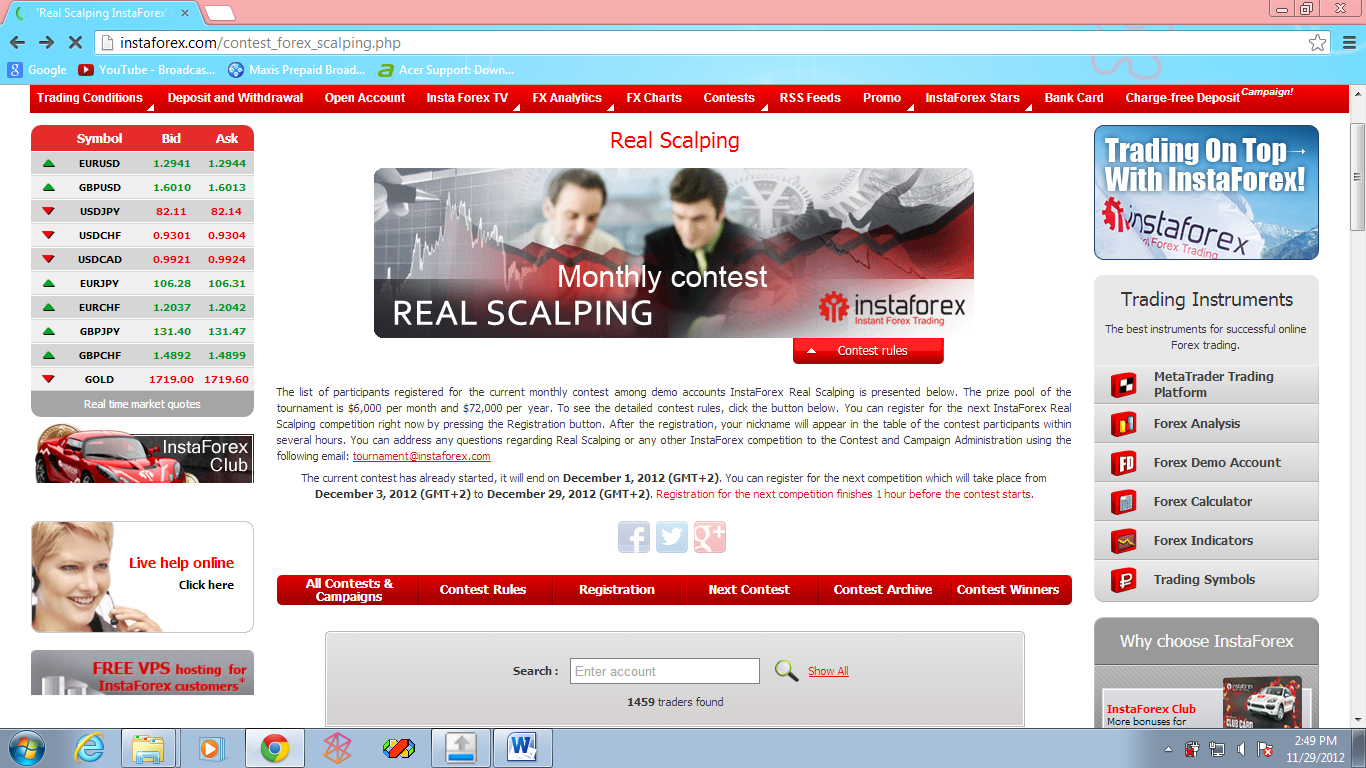
Task: Select the EURUSD quote row
Action: pos(142,163)
